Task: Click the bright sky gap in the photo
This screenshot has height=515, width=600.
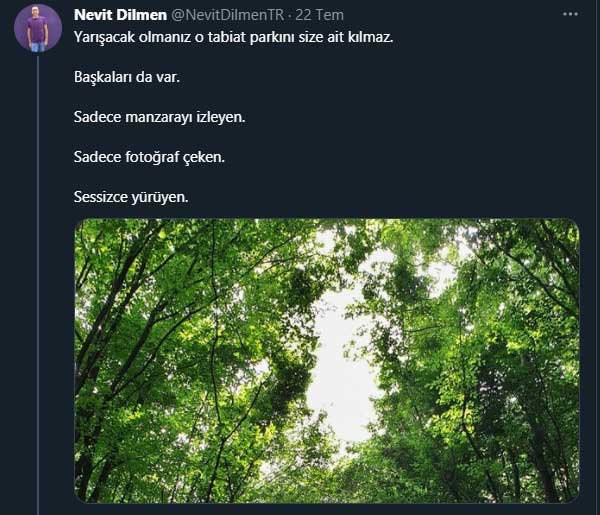Action: pos(340,370)
